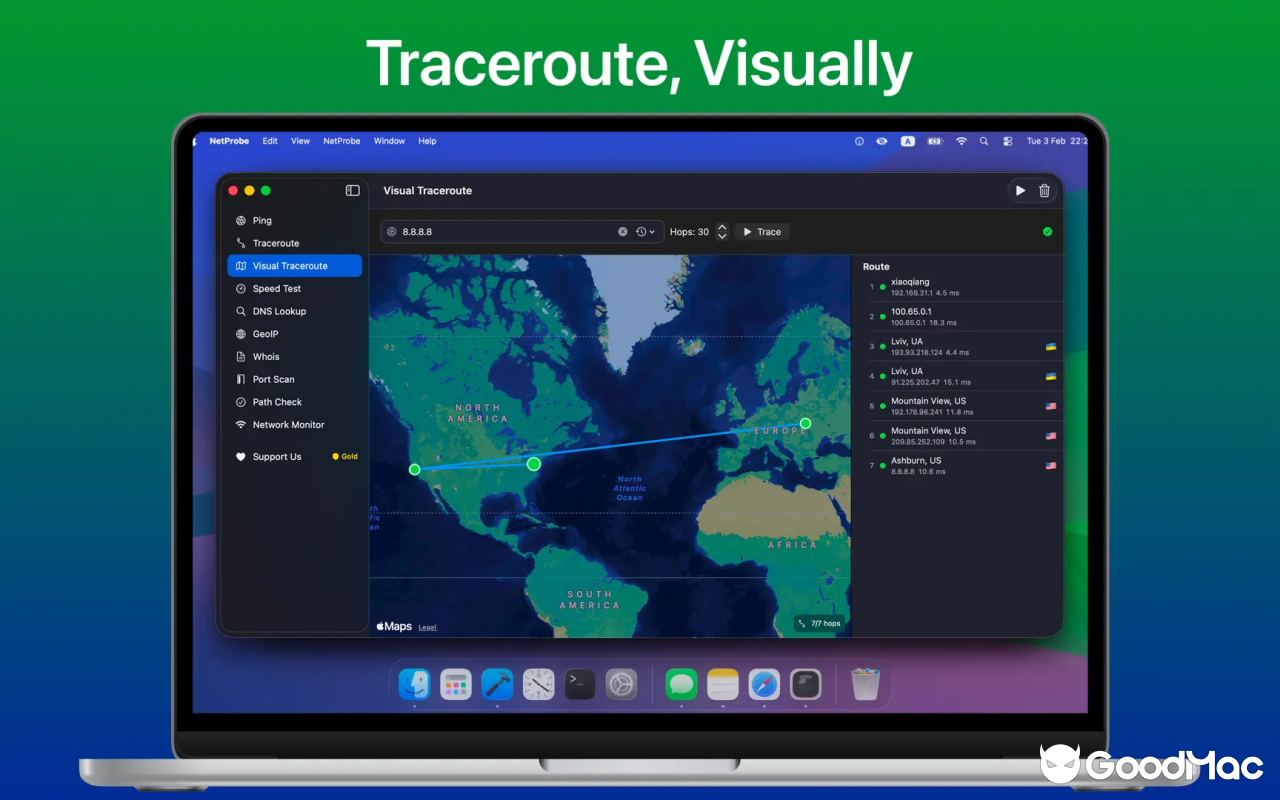Image resolution: width=1280 pixels, height=800 pixels.
Task: Select hop 6 Mountain View 209.85.252.109
Action: pos(958,436)
